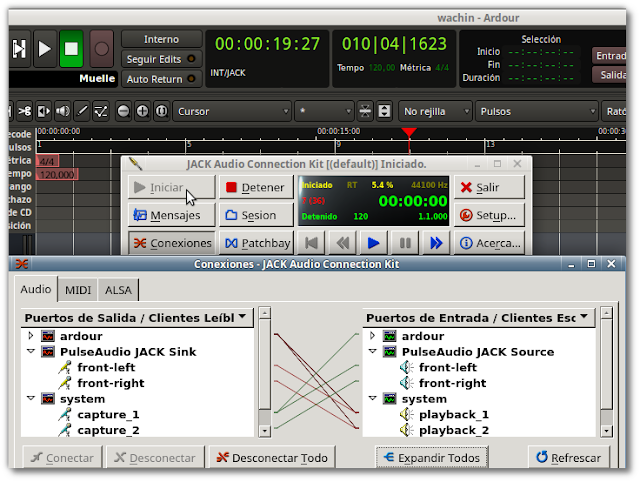Select Ardour's pencil draw tool
The height and width of the screenshot is (482, 640).
point(82,111)
